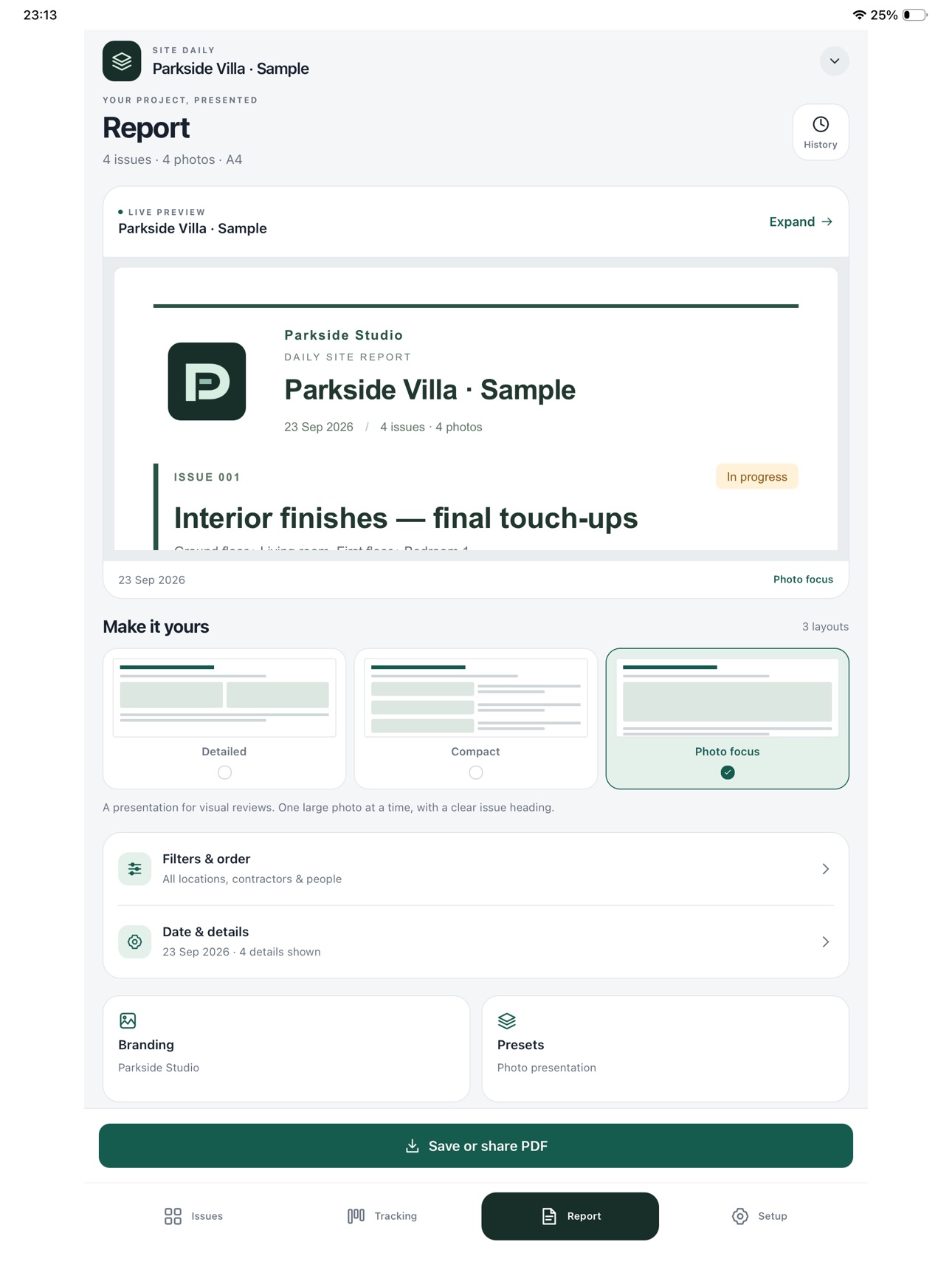This screenshot has height=1270, width=952.
Task: Click the 23 Sep 2026 preview footer date
Action: (152, 580)
